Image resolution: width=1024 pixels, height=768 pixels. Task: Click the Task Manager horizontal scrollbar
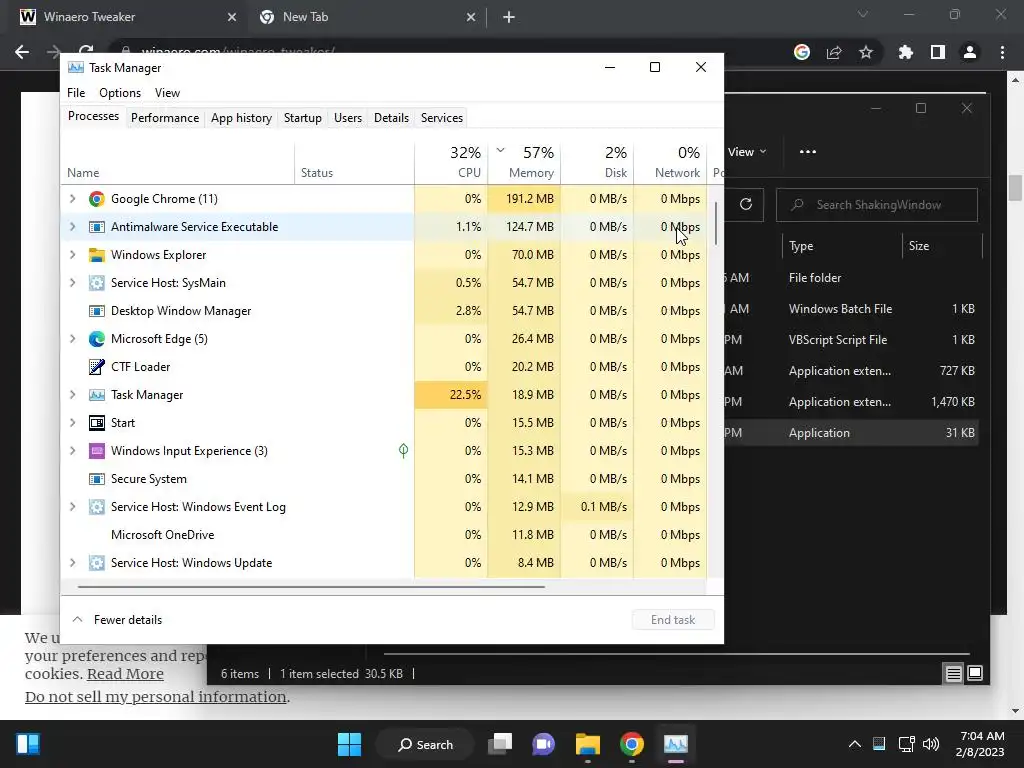[x=311, y=586]
